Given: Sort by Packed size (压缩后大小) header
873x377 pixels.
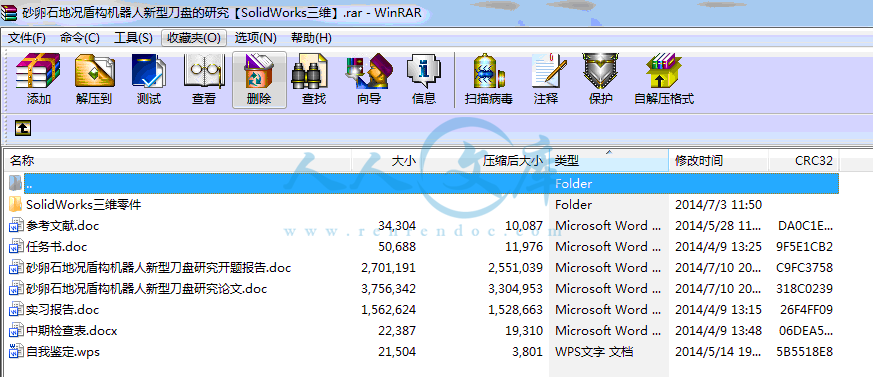Looking at the screenshot, I should 485,161.
